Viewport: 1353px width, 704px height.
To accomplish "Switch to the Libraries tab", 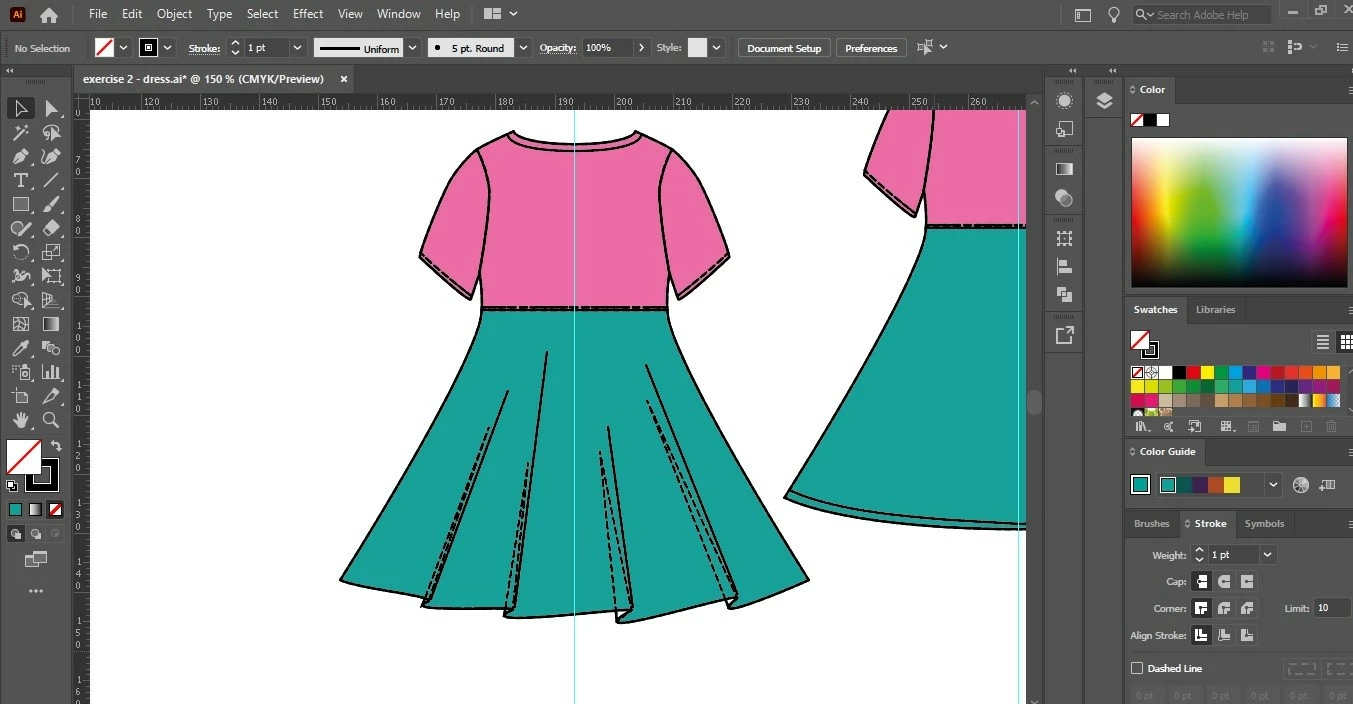I will [x=1215, y=309].
